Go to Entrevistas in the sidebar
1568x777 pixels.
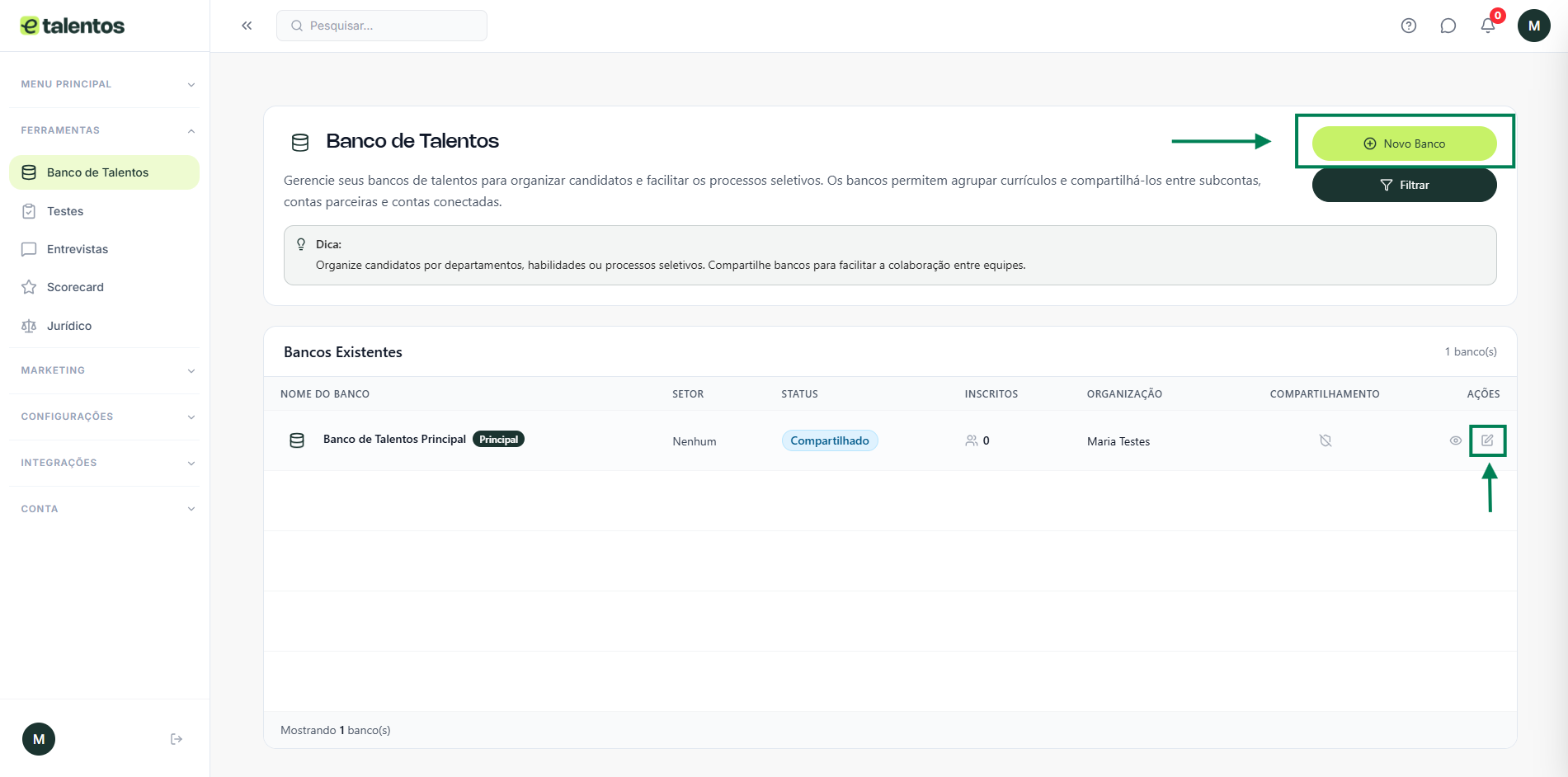point(77,249)
